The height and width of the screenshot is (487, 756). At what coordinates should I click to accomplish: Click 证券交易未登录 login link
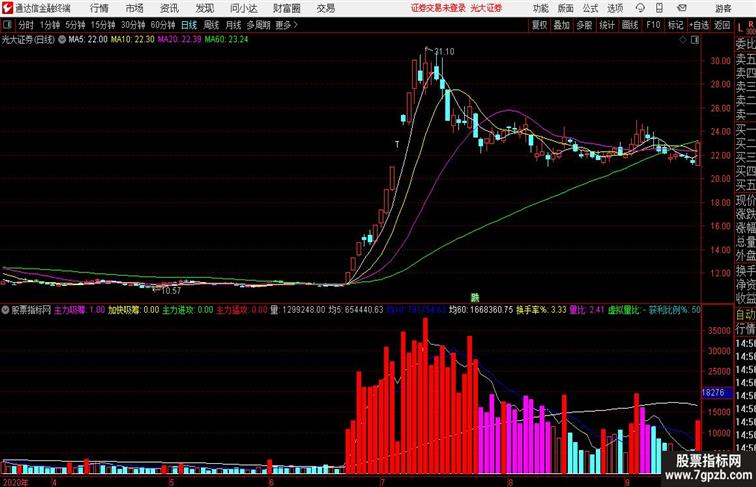[438, 8]
